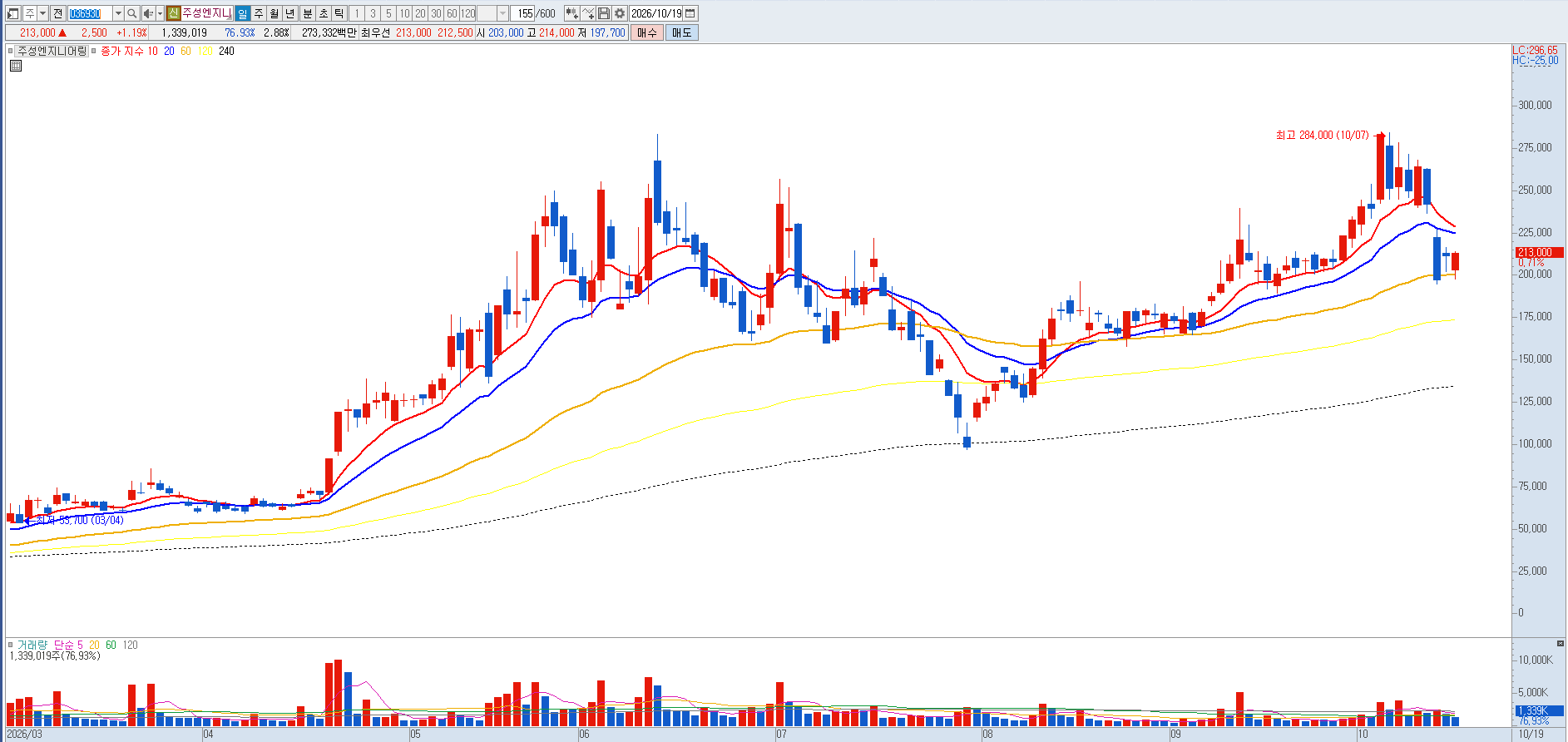Switch to 주 (weekly) chart period
Screen dimensions: 1568x742
[x=259, y=13]
